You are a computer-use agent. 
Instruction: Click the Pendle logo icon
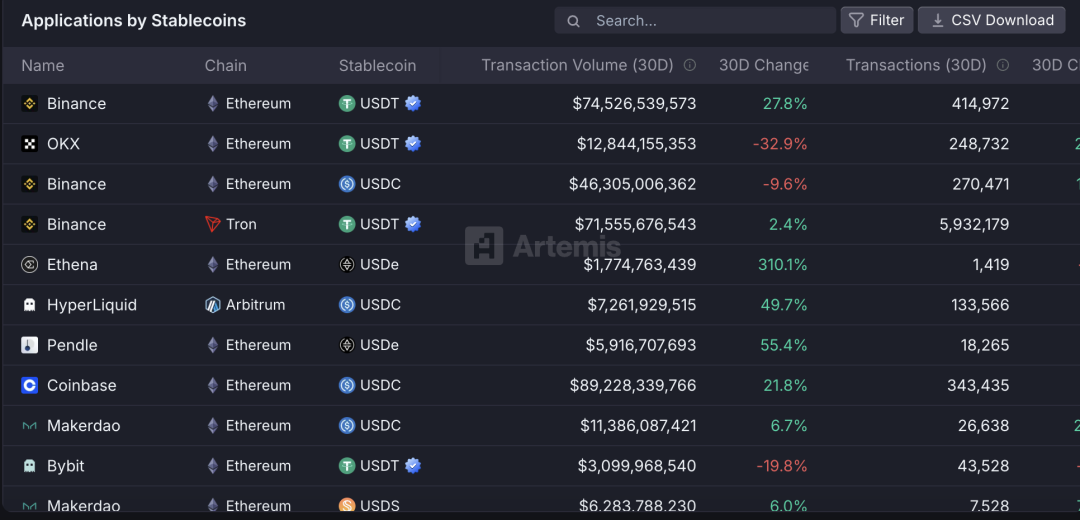tap(30, 345)
